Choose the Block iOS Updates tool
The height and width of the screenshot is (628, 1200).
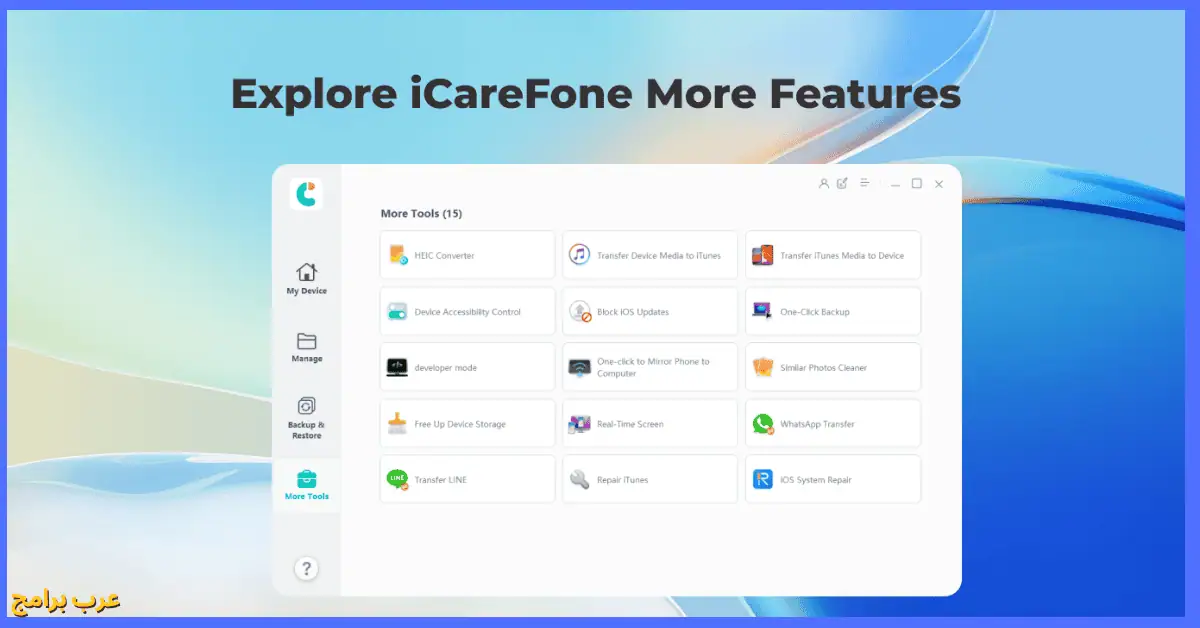click(650, 311)
